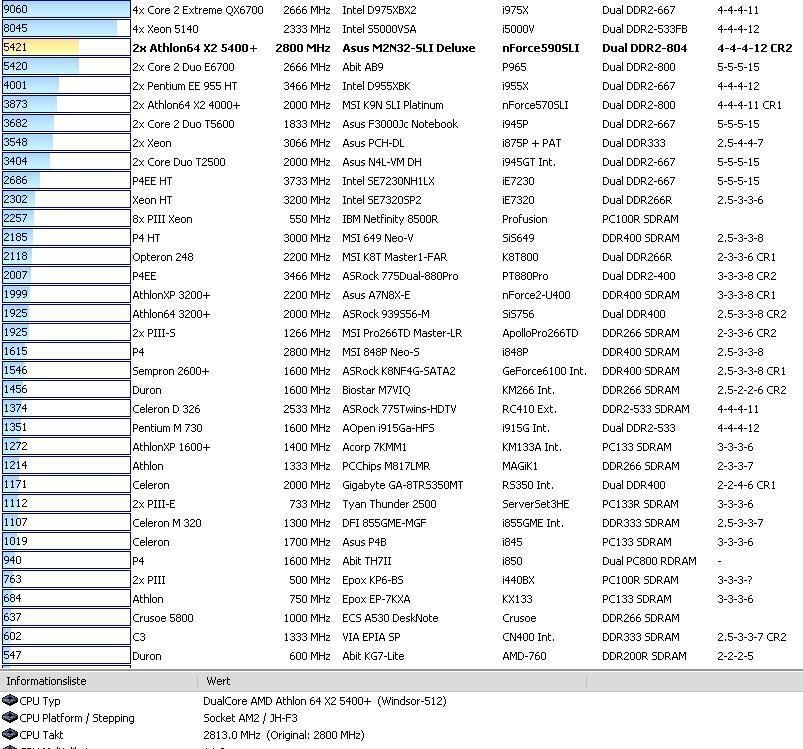Select the 2x PIII-S row
The image size is (803, 749).
point(402,333)
